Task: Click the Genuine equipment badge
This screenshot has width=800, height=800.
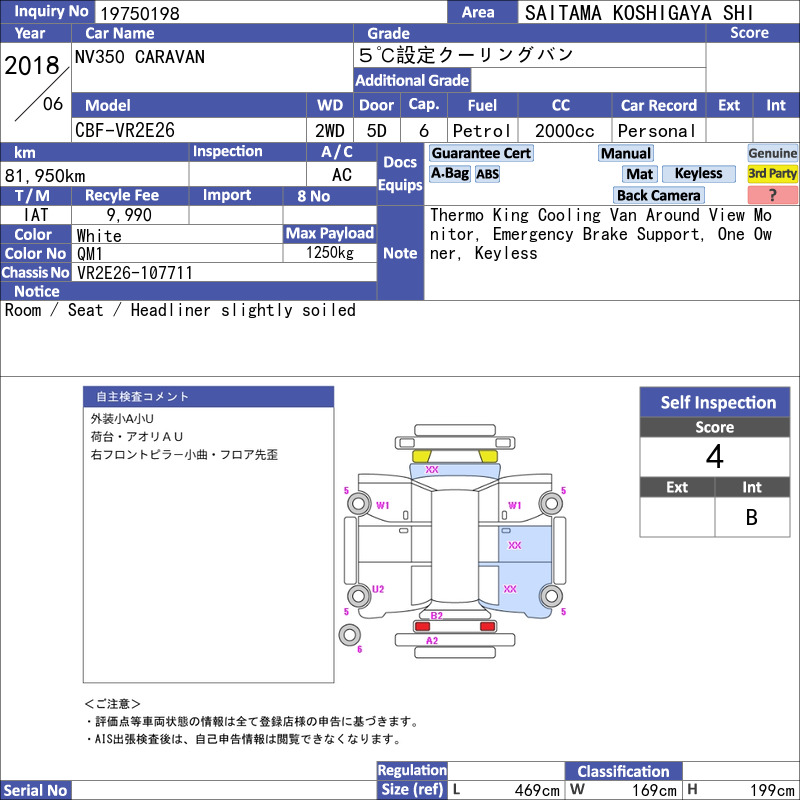Action: coord(772,153)
